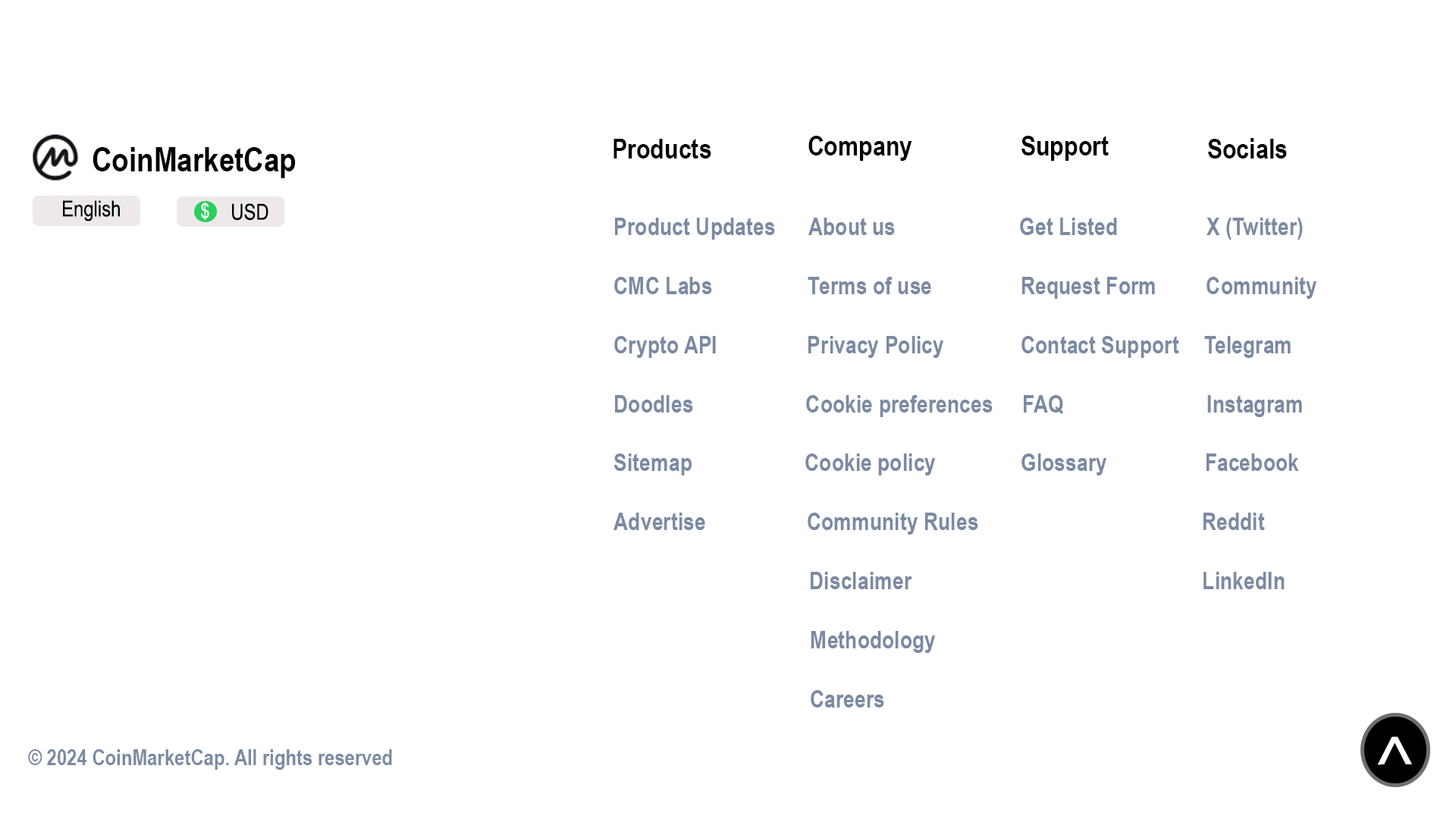Read the Terms of use

(869, 286)
